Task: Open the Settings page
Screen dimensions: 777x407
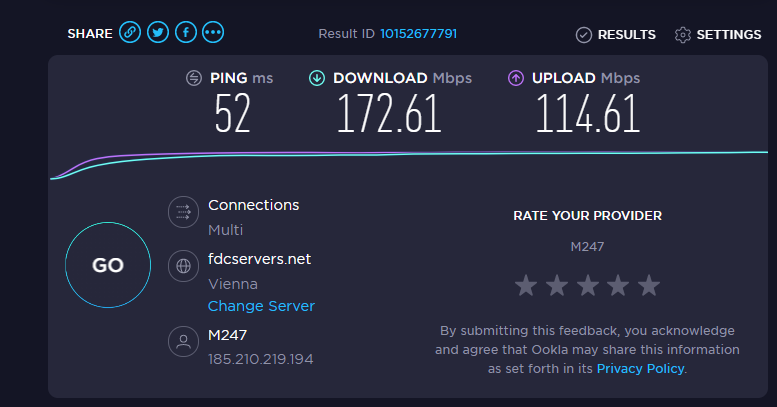Action: tap(718, 35)
